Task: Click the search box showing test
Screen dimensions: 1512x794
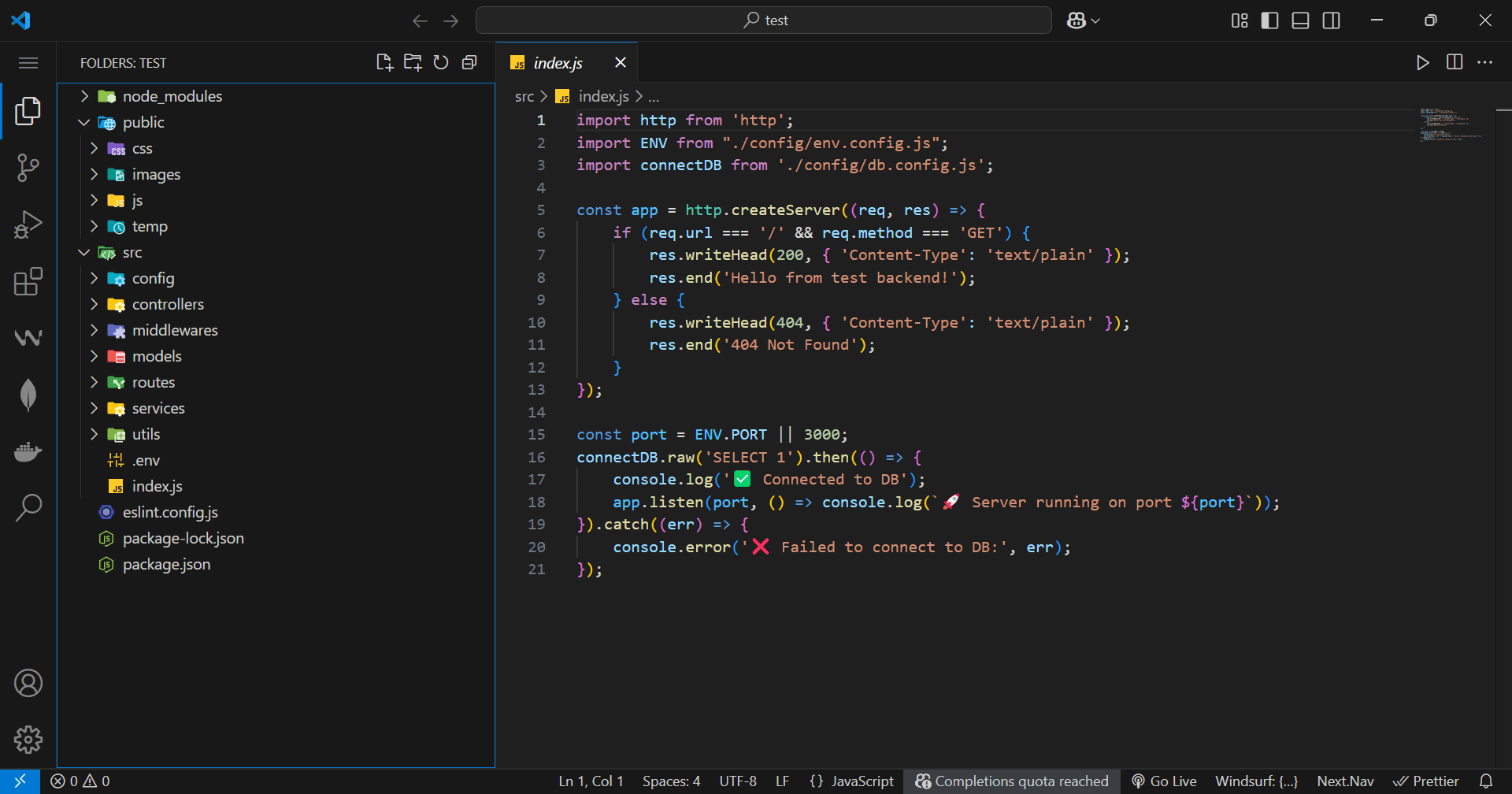Action: tap(763, 20)
